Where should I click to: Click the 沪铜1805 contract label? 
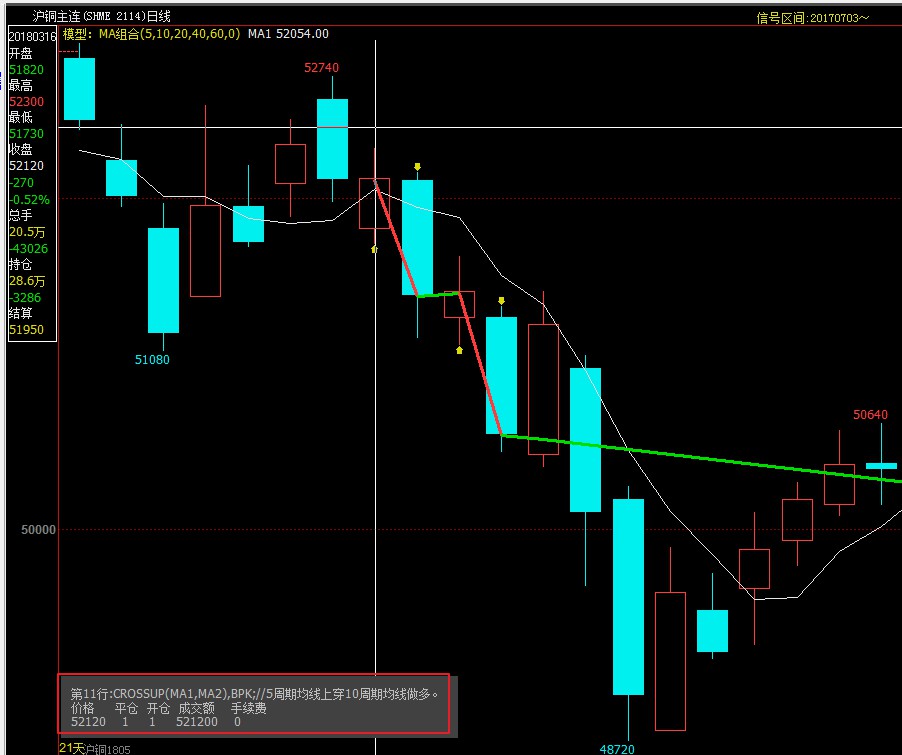click(x=108, y=750)
